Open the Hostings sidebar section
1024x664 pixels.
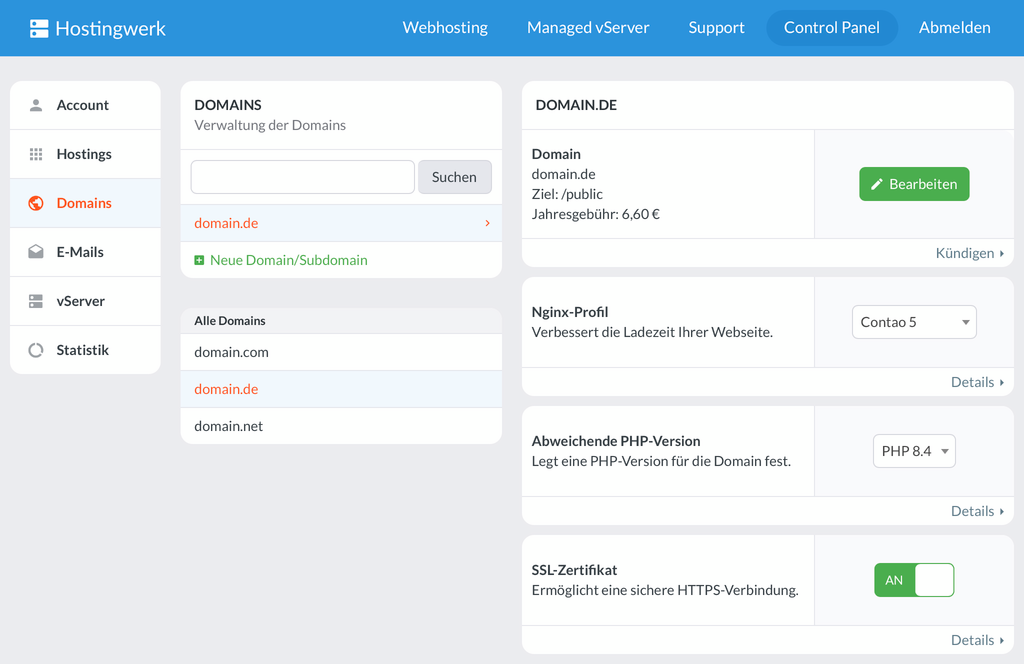pyautogui.click(x=86, y=154)
